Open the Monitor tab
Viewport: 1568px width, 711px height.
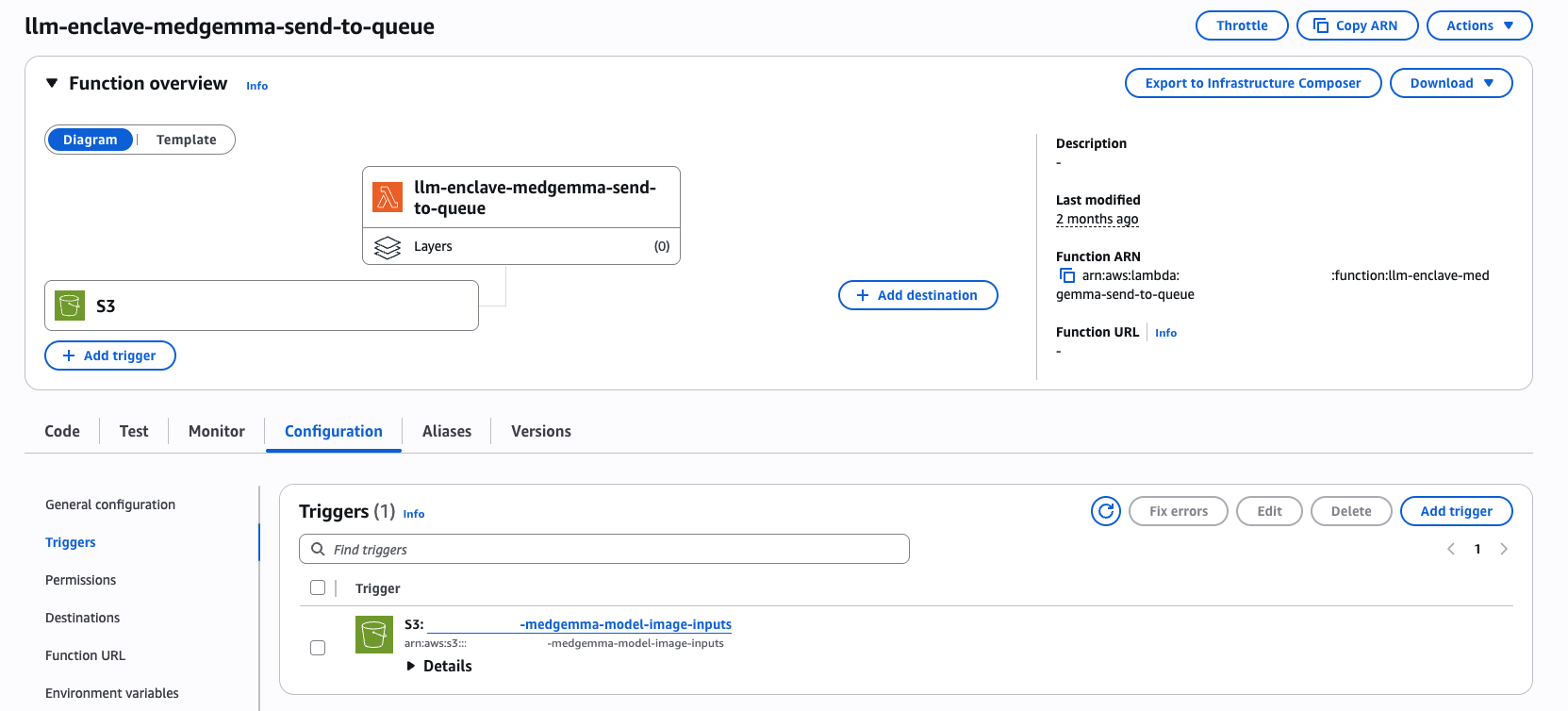[217, 431]
